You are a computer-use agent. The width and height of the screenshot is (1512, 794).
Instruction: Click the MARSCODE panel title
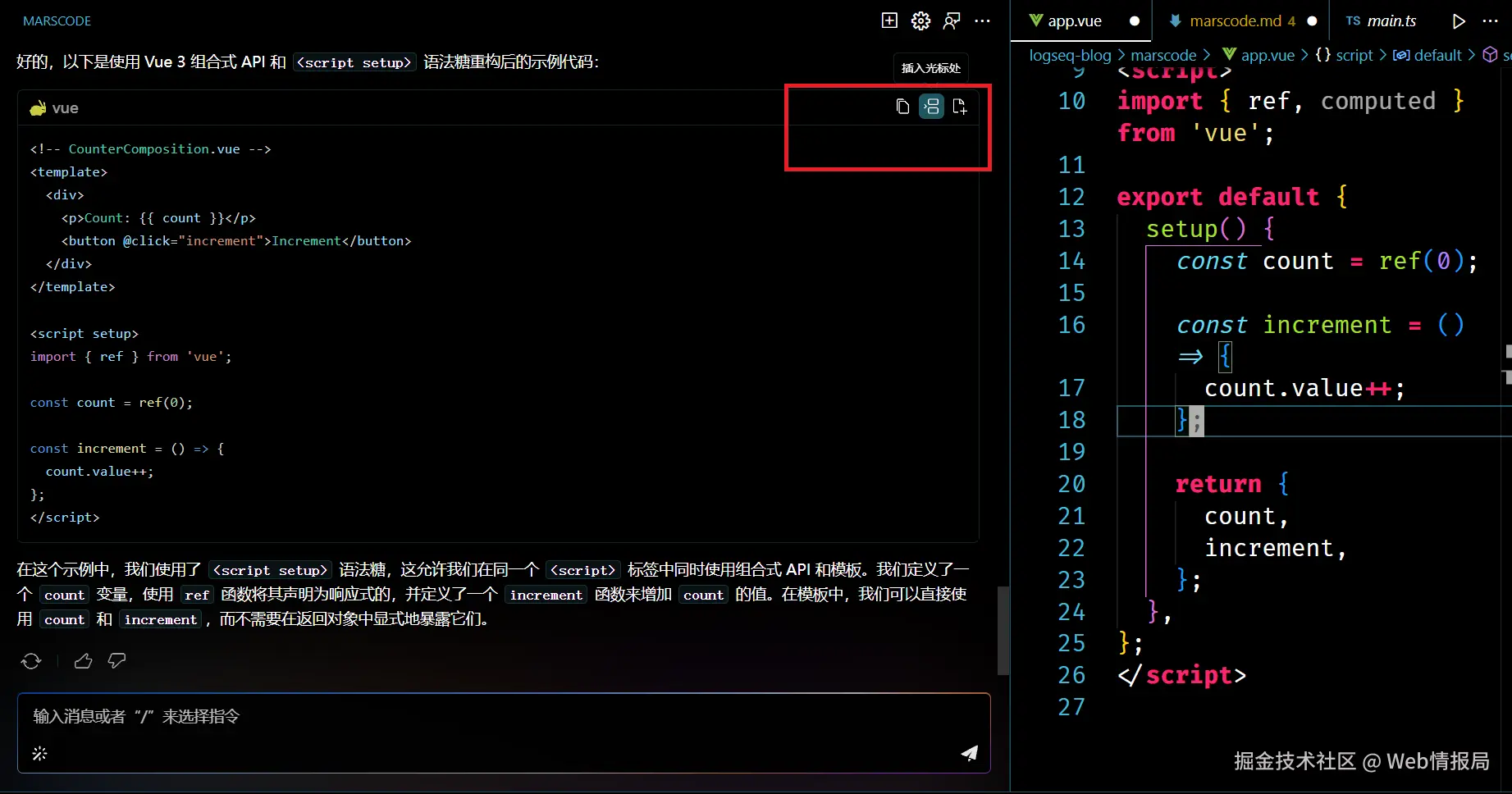click(x=57, y=21)
